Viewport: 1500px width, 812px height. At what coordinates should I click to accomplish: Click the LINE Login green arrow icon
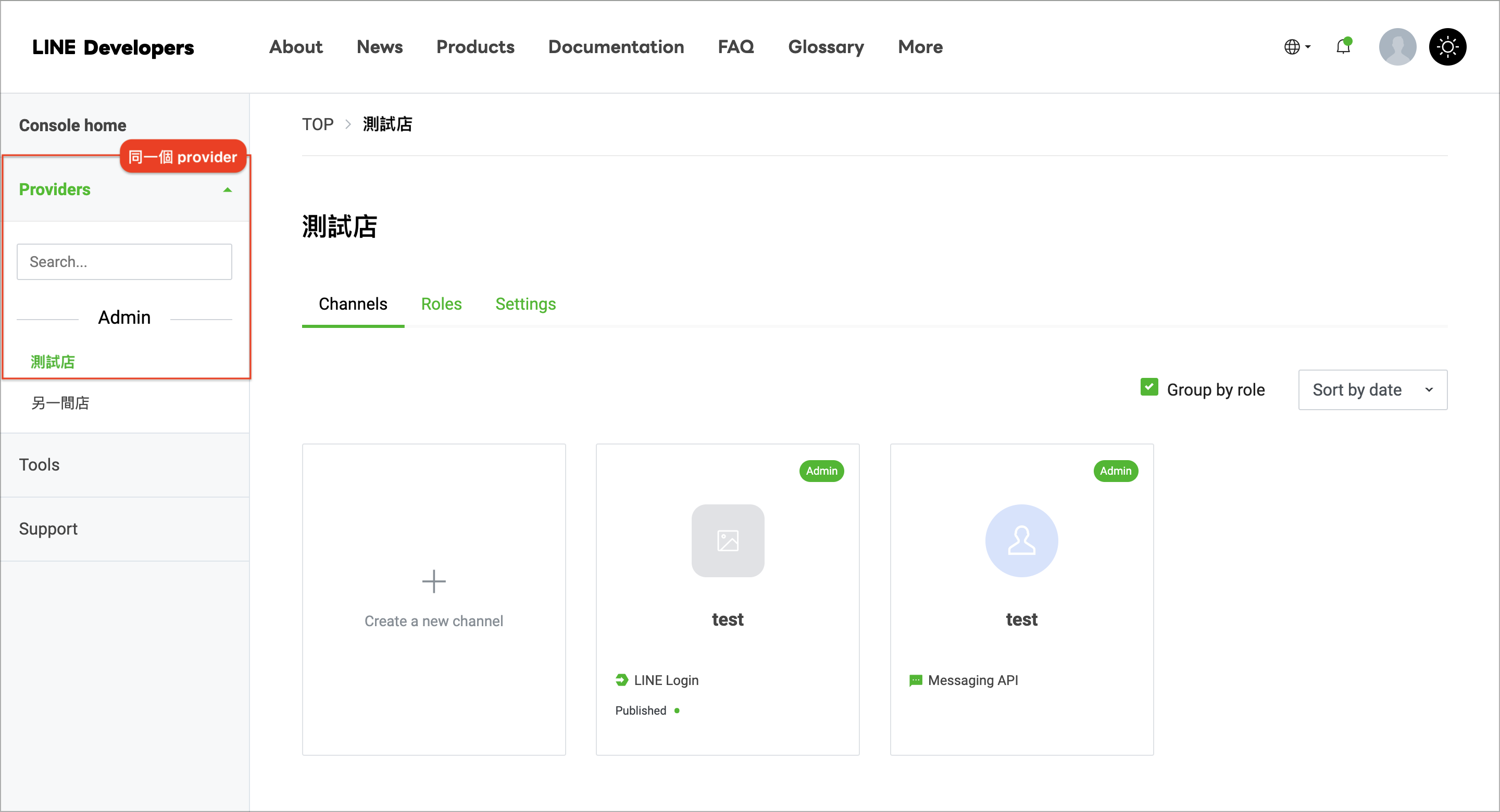pyautogui.click(x=621, y=680)
